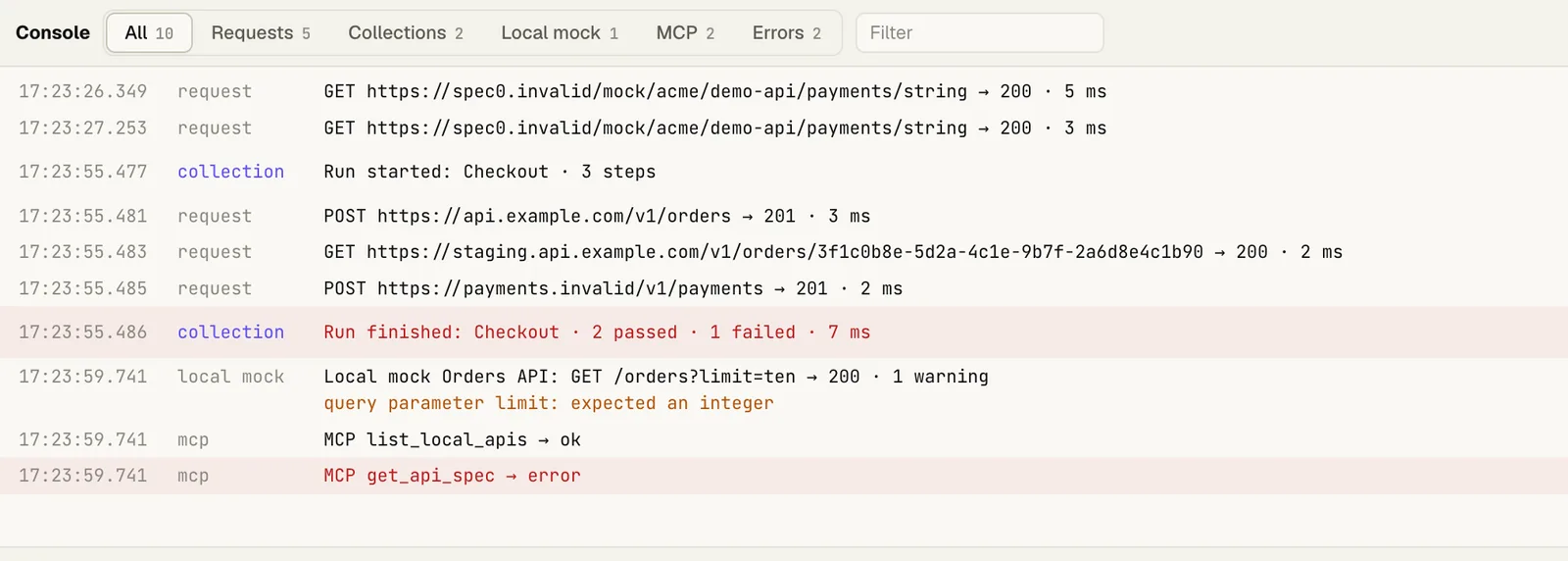Open the 'Run started: Checkout · 3 steps' entry

[x=784, y=172]
